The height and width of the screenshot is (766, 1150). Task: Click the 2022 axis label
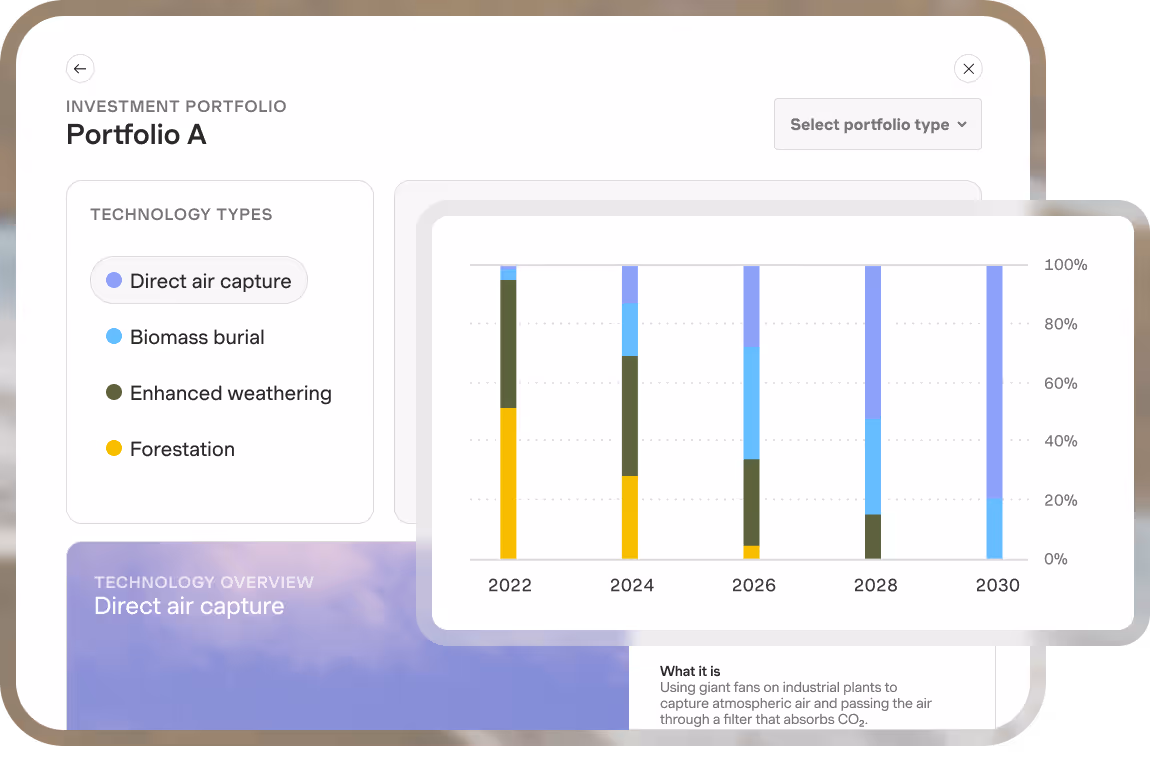click(x=510, y=585)
